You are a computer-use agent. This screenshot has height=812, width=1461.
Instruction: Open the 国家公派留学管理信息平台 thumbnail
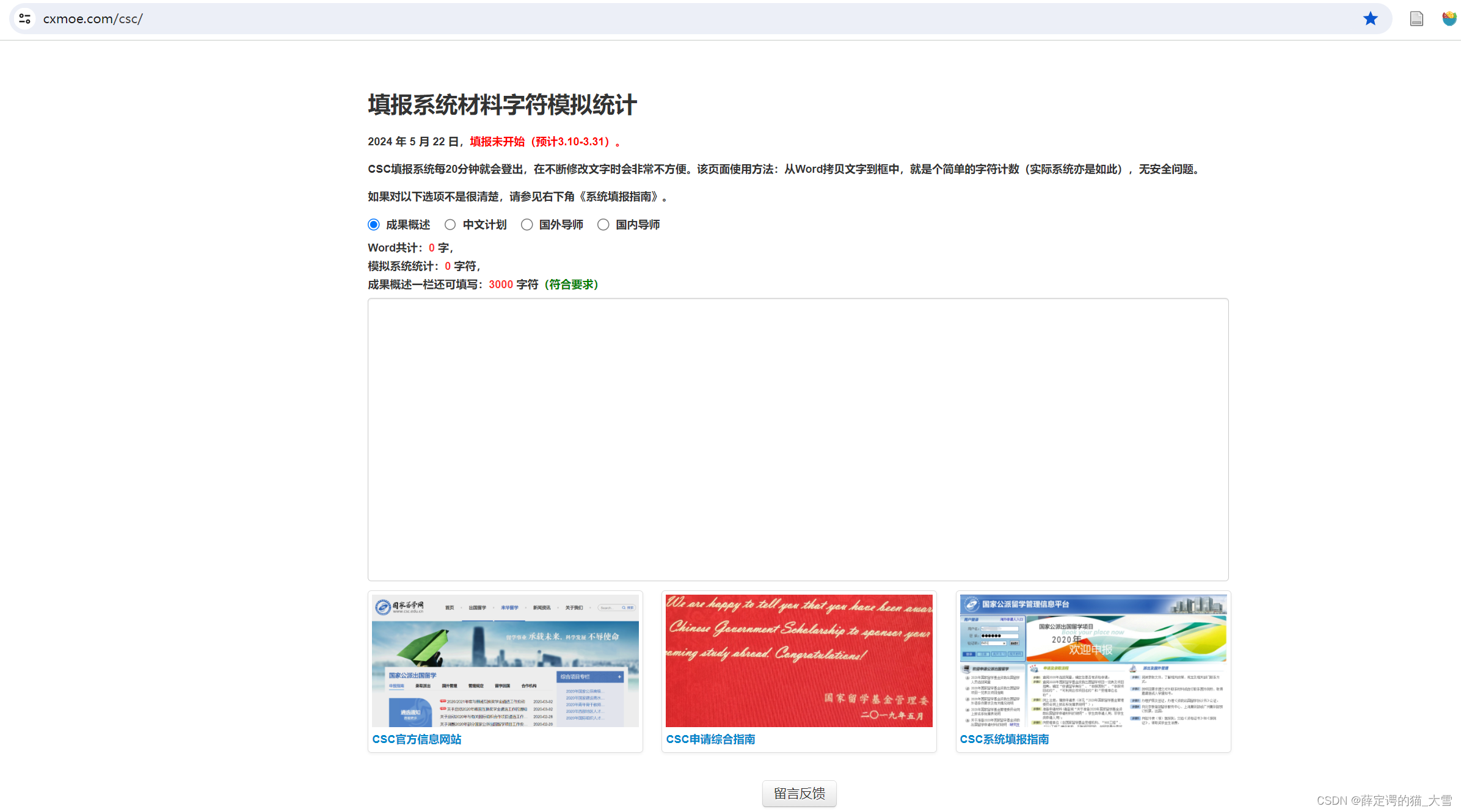1093,661
